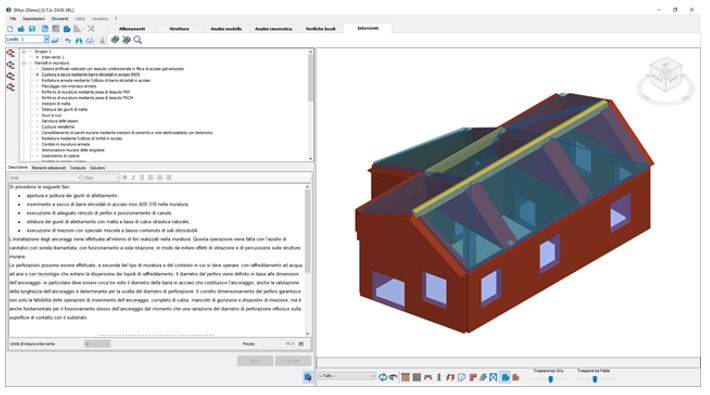Image resolution: width=710 pixels, height=395 pixels.
Task: Switch to the Elementi selezionati tab
Action: click(x=49, y=168)
